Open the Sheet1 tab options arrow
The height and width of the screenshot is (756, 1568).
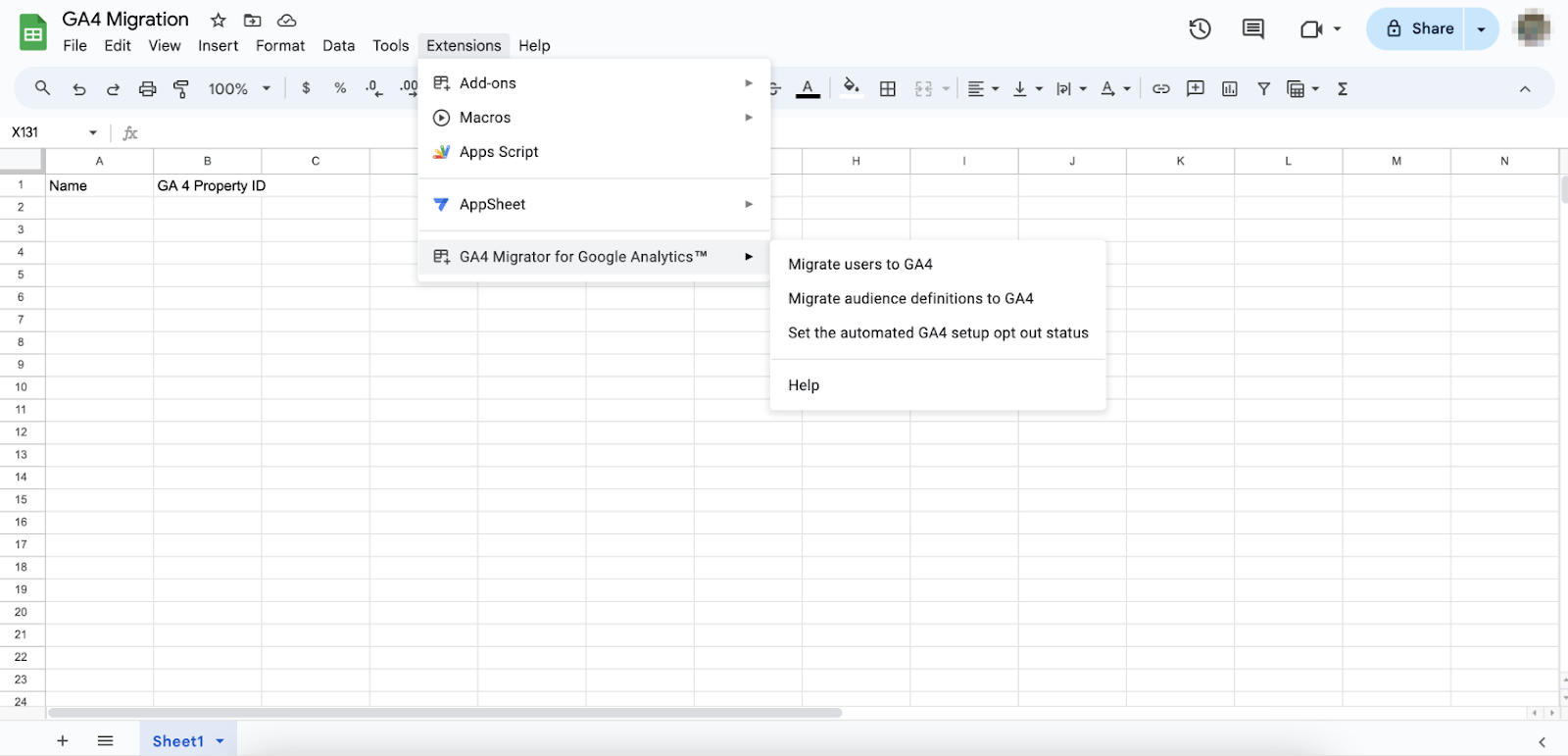220,741
